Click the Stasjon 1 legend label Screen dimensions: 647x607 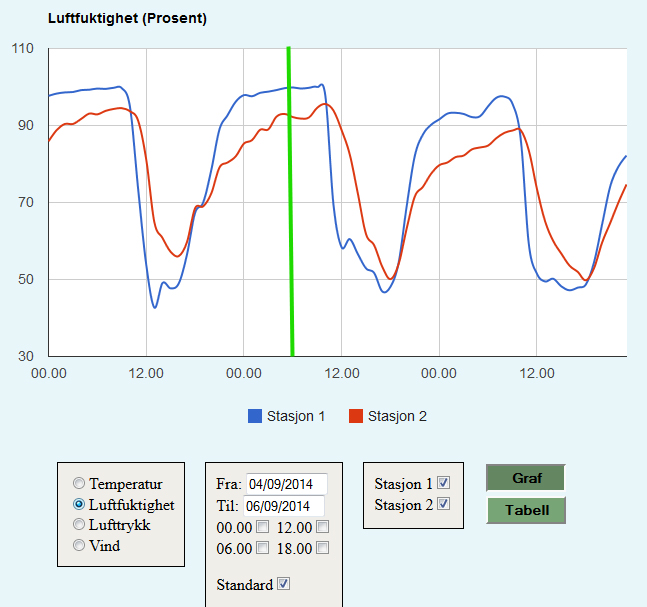pyautogui.click(x=296, y=416)
